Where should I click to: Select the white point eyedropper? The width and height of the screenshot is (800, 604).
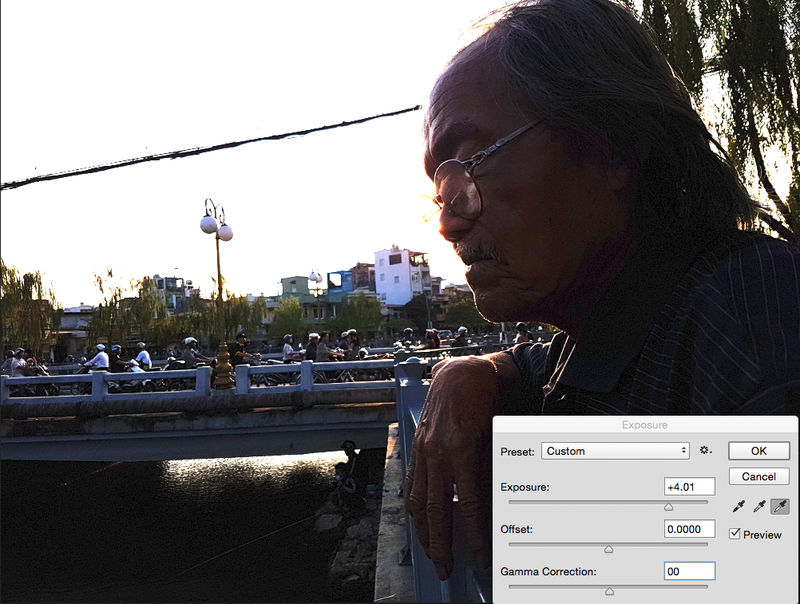pos(779,507)
